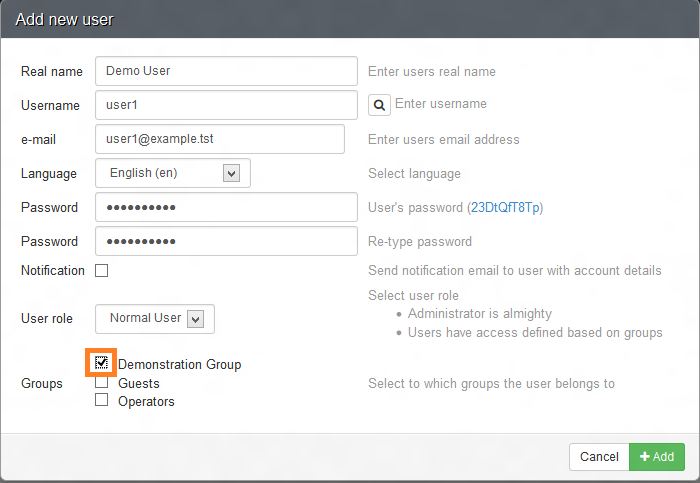Screen dimensions: 700x483
Task: Expand the User role dropdown
Action: [x=154, y=318]
